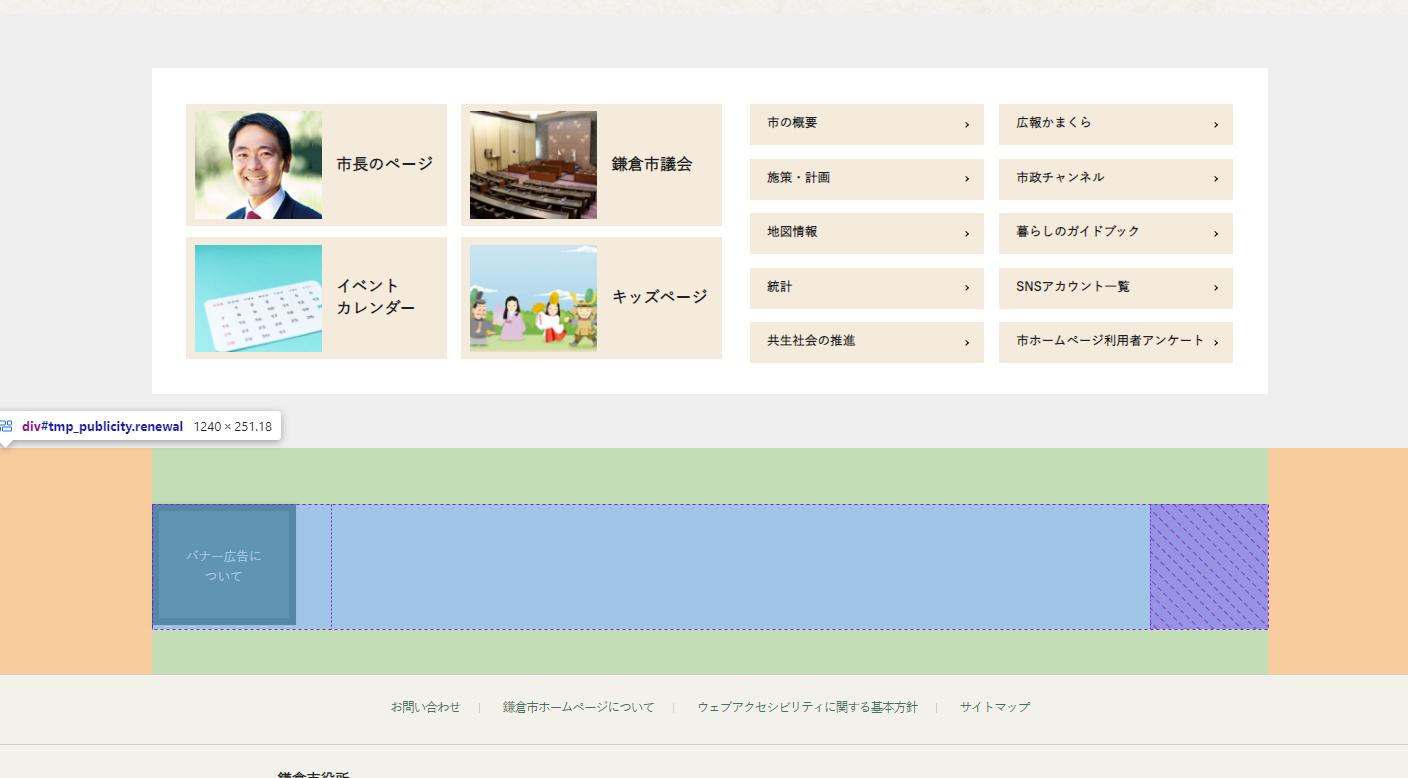Click the calendar image thumbnail
1408x778 pixels.
click(x=258, y=298)
